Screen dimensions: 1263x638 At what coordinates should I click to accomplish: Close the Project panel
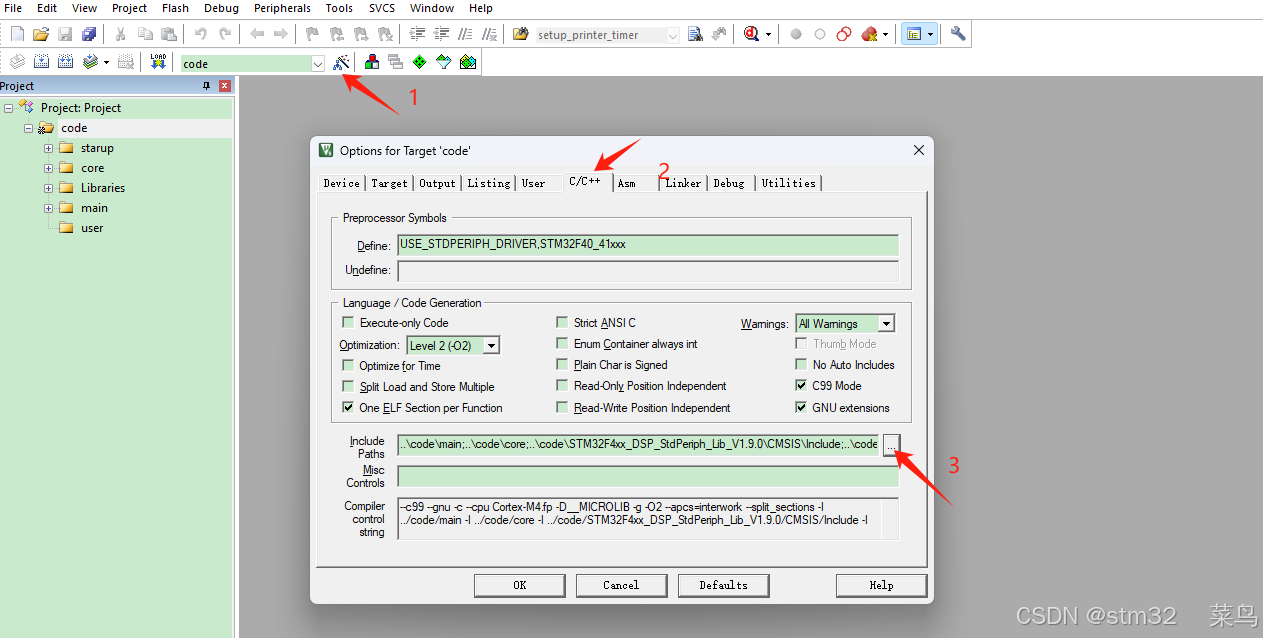coord(225,86)
